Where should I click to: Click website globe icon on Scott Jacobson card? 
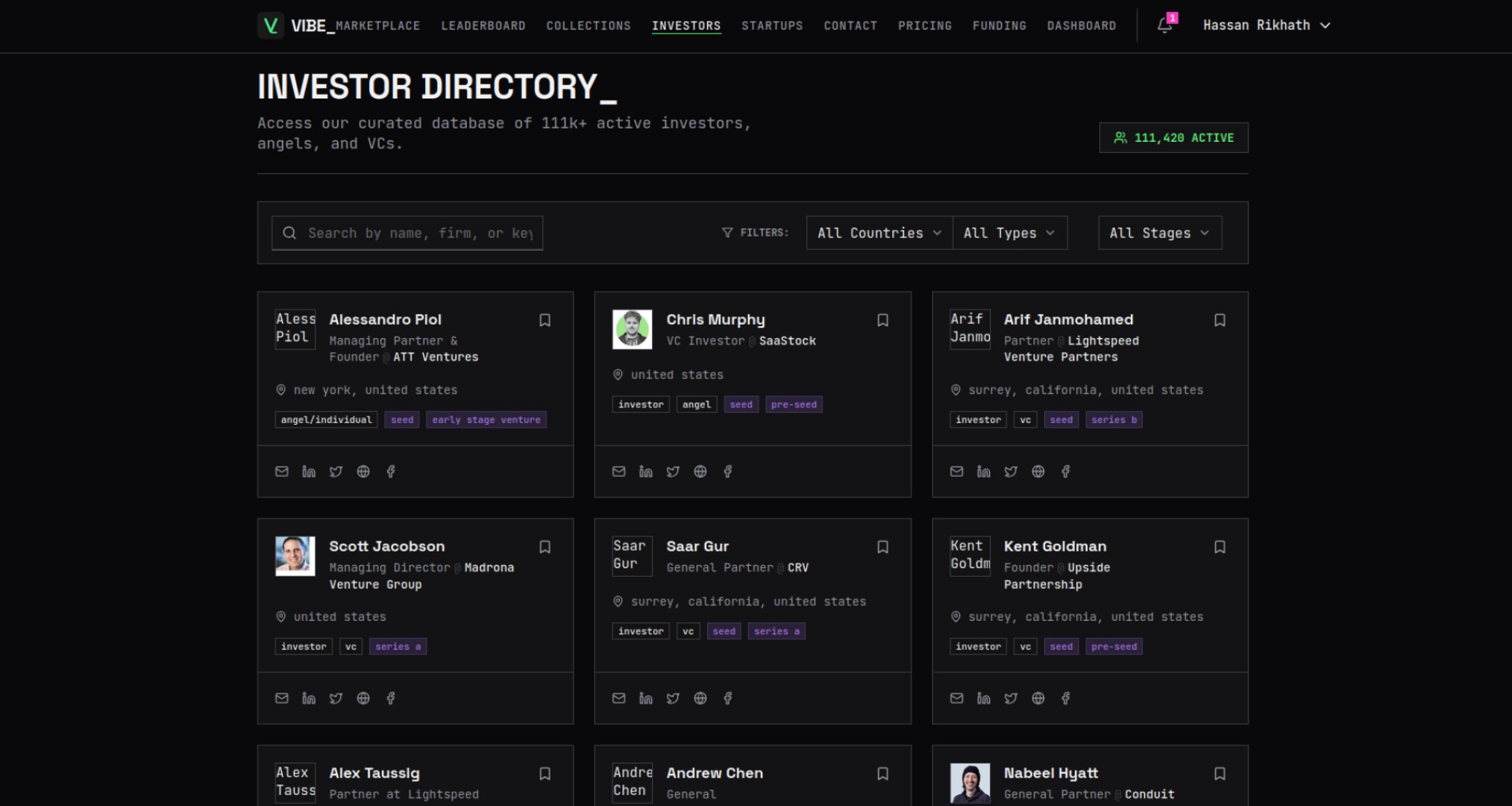[x=363, y=699]
